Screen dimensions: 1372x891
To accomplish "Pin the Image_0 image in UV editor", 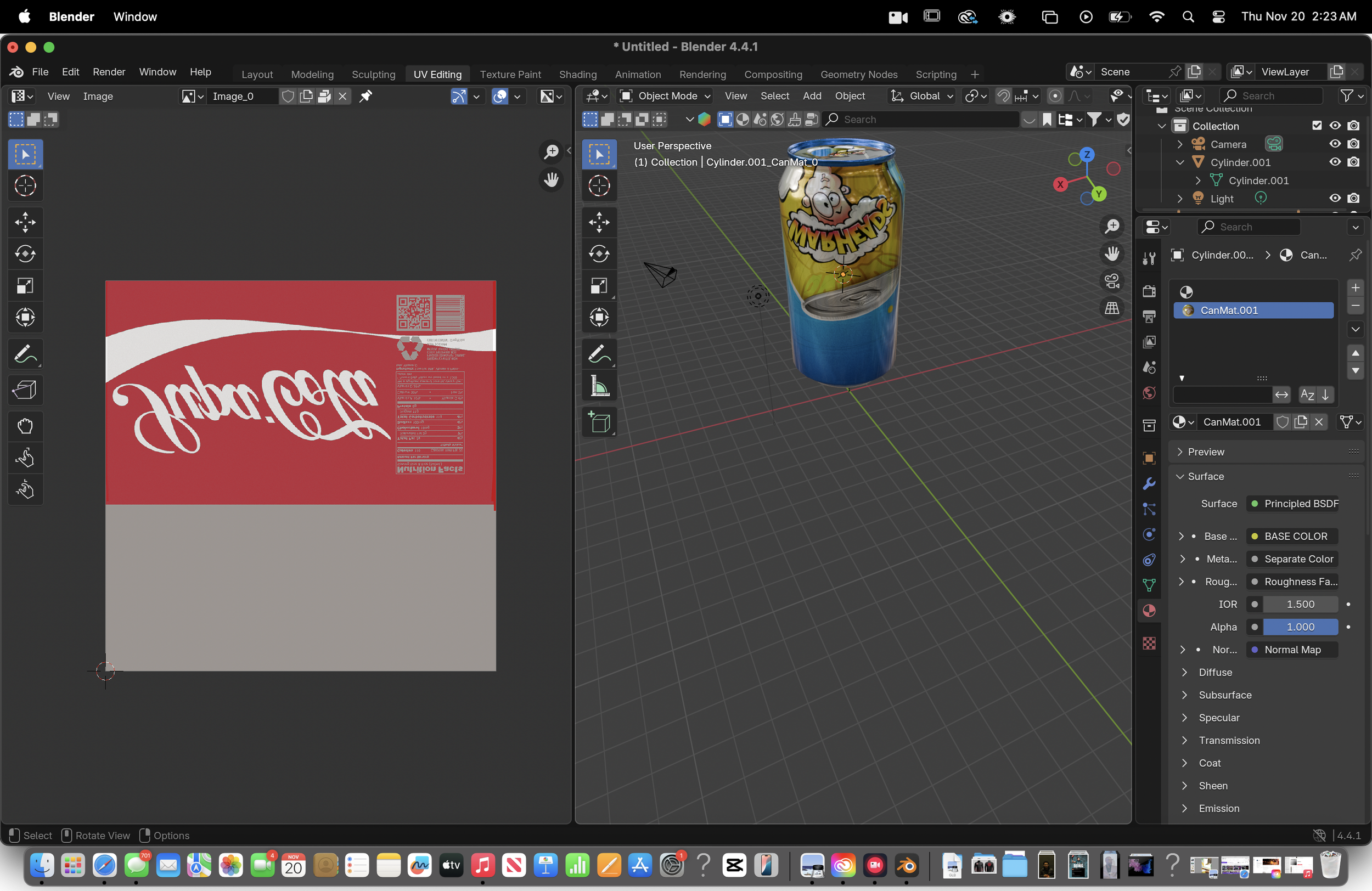I will (366, 96).
